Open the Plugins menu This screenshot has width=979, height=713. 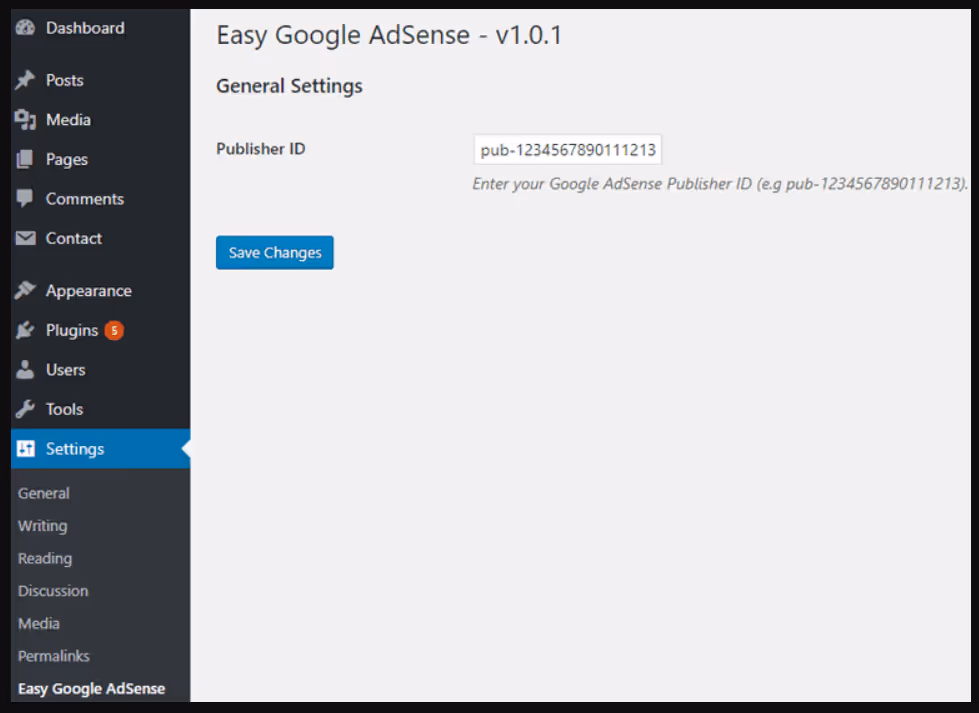click(72, 330)
